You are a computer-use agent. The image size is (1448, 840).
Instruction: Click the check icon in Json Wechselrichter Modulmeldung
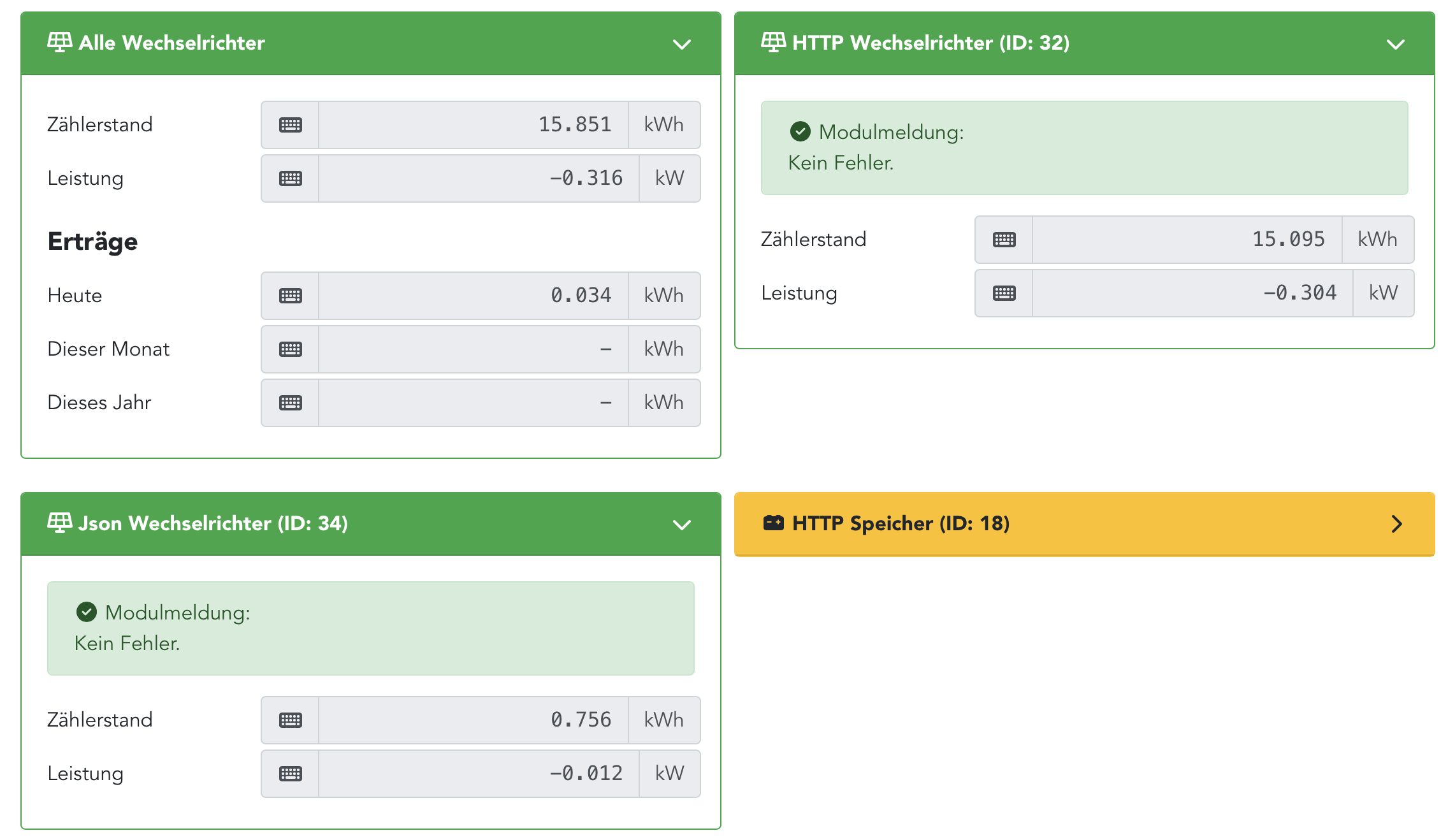pos(86,612)
